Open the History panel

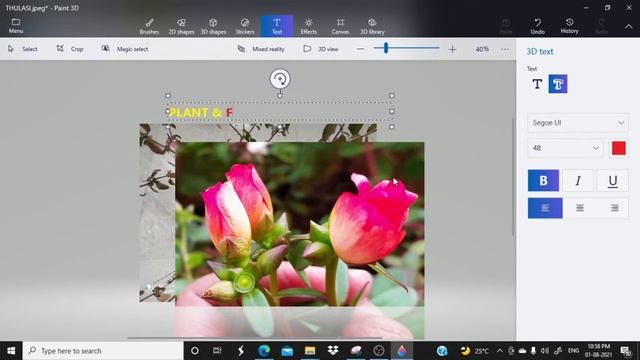pyautogui.click(x=569, y=26)
